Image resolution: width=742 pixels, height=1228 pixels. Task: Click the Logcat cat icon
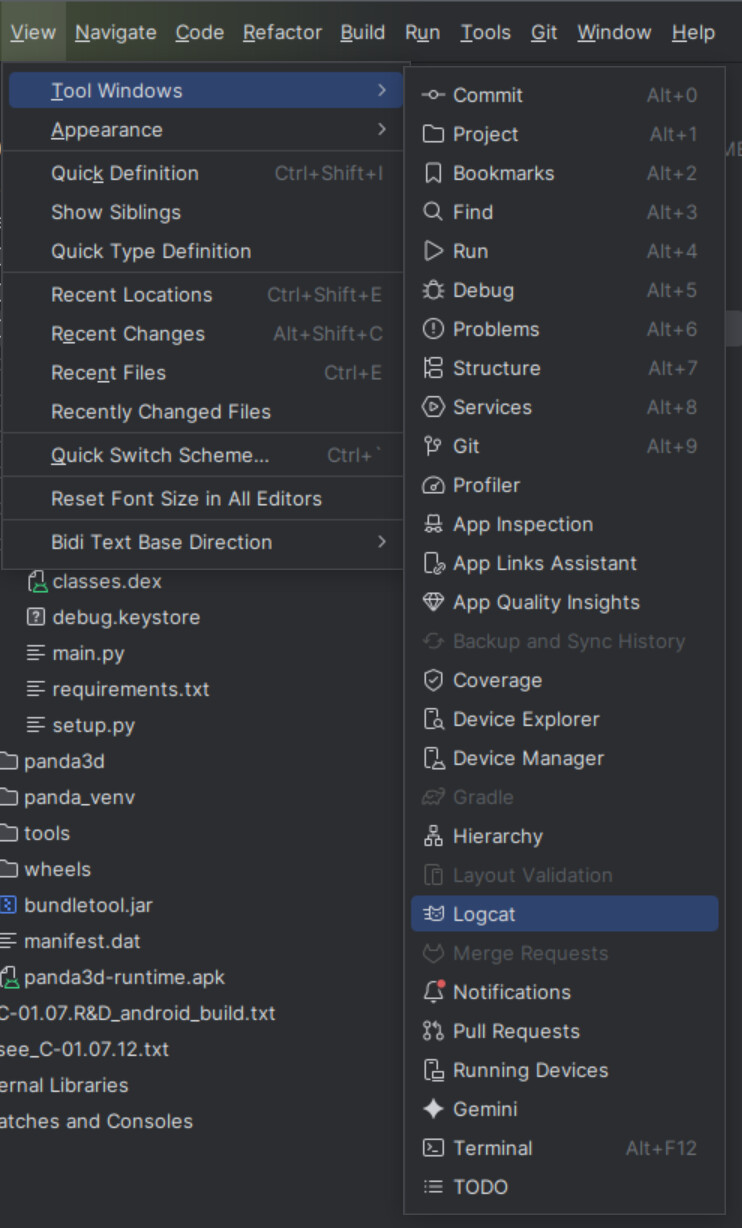pos(433,914)
